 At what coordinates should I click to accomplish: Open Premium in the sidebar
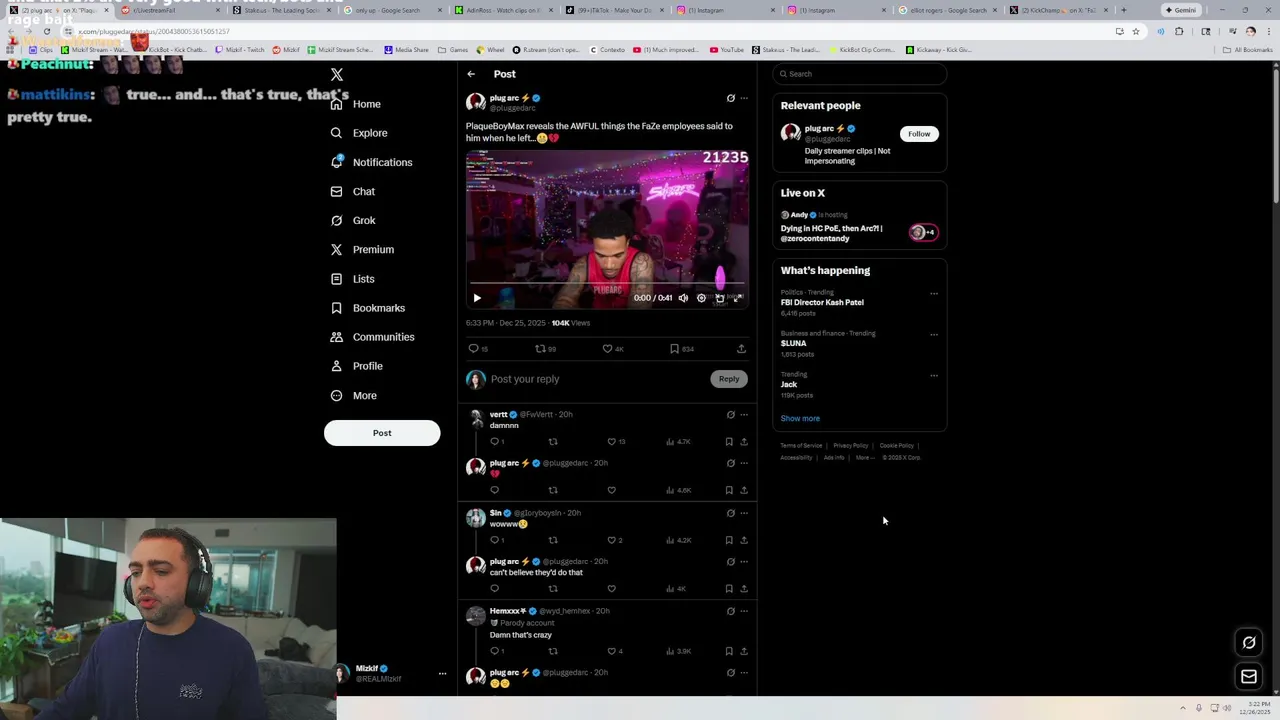point(361,249)
